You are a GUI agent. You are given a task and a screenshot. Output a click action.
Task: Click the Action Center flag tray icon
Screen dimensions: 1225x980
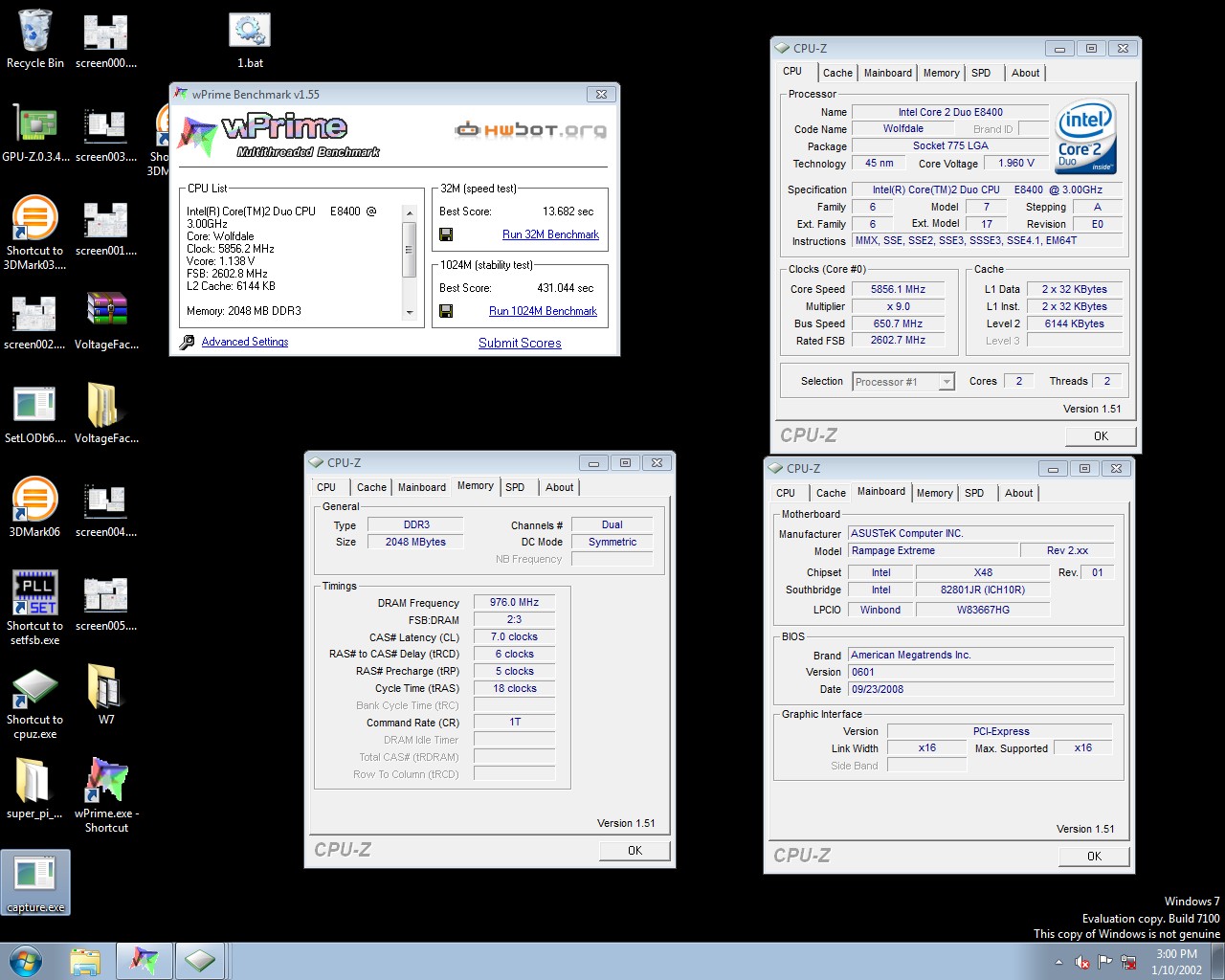click(1105, 962)
